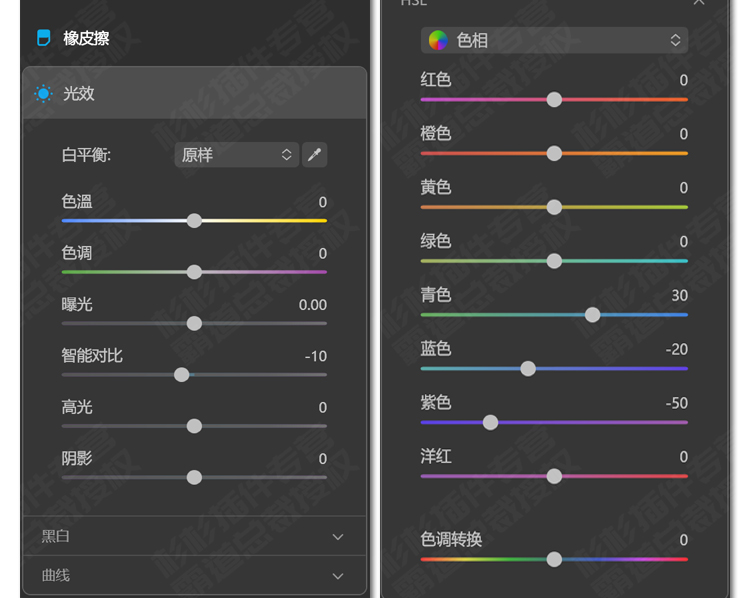Viewport: 750px width, 598px height.
Task: Click the color wheel icon beside 色相
Action: click(438, 40)
